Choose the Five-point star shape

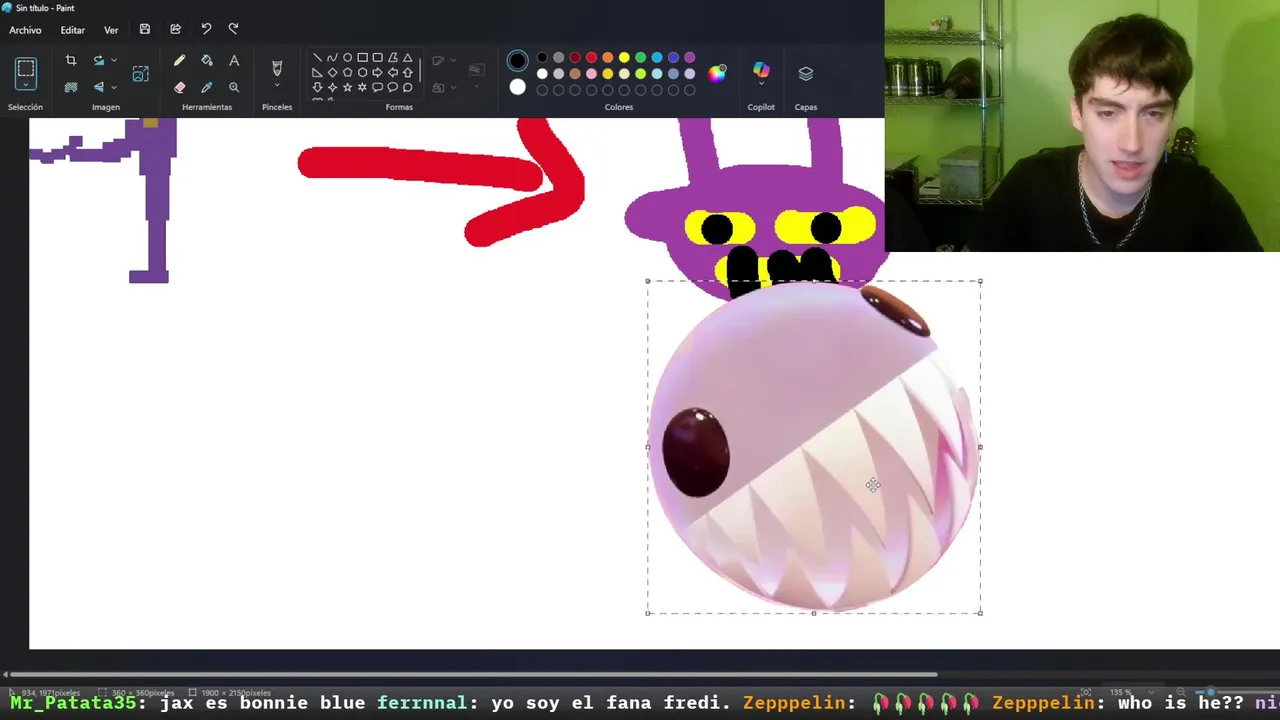click(x=347, y=88)
